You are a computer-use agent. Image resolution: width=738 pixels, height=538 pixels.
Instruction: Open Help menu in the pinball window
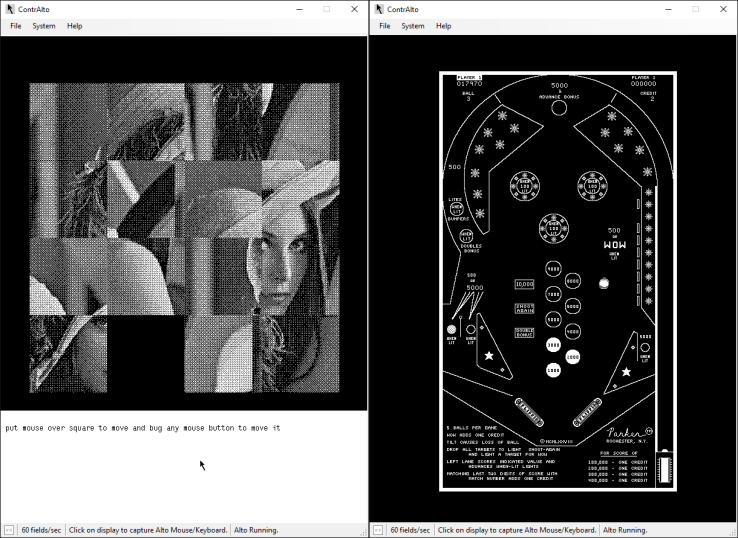coord(443,26)
